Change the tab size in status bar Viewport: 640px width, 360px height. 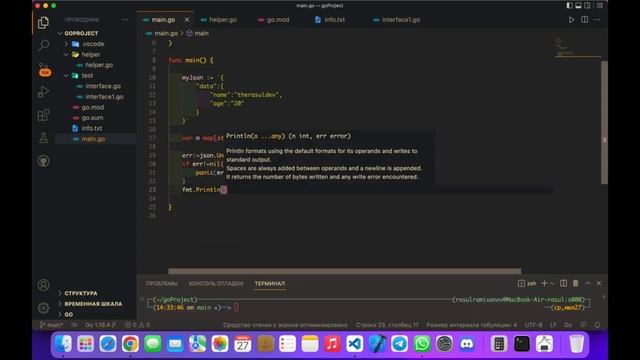471,325
